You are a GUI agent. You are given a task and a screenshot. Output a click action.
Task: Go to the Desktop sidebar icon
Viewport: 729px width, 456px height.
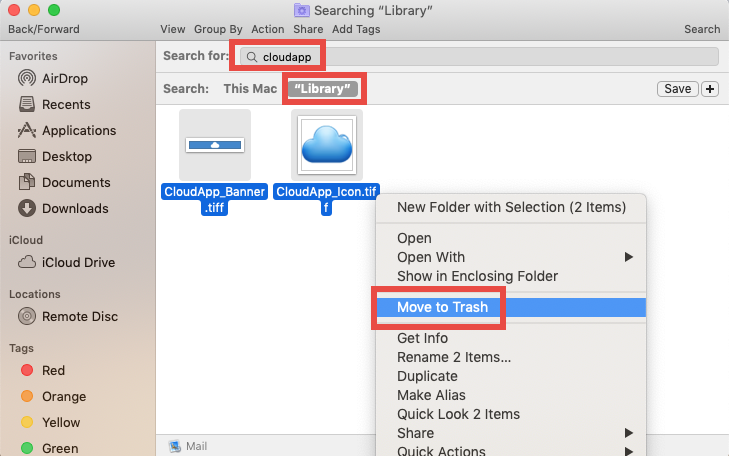coord(27,156)
